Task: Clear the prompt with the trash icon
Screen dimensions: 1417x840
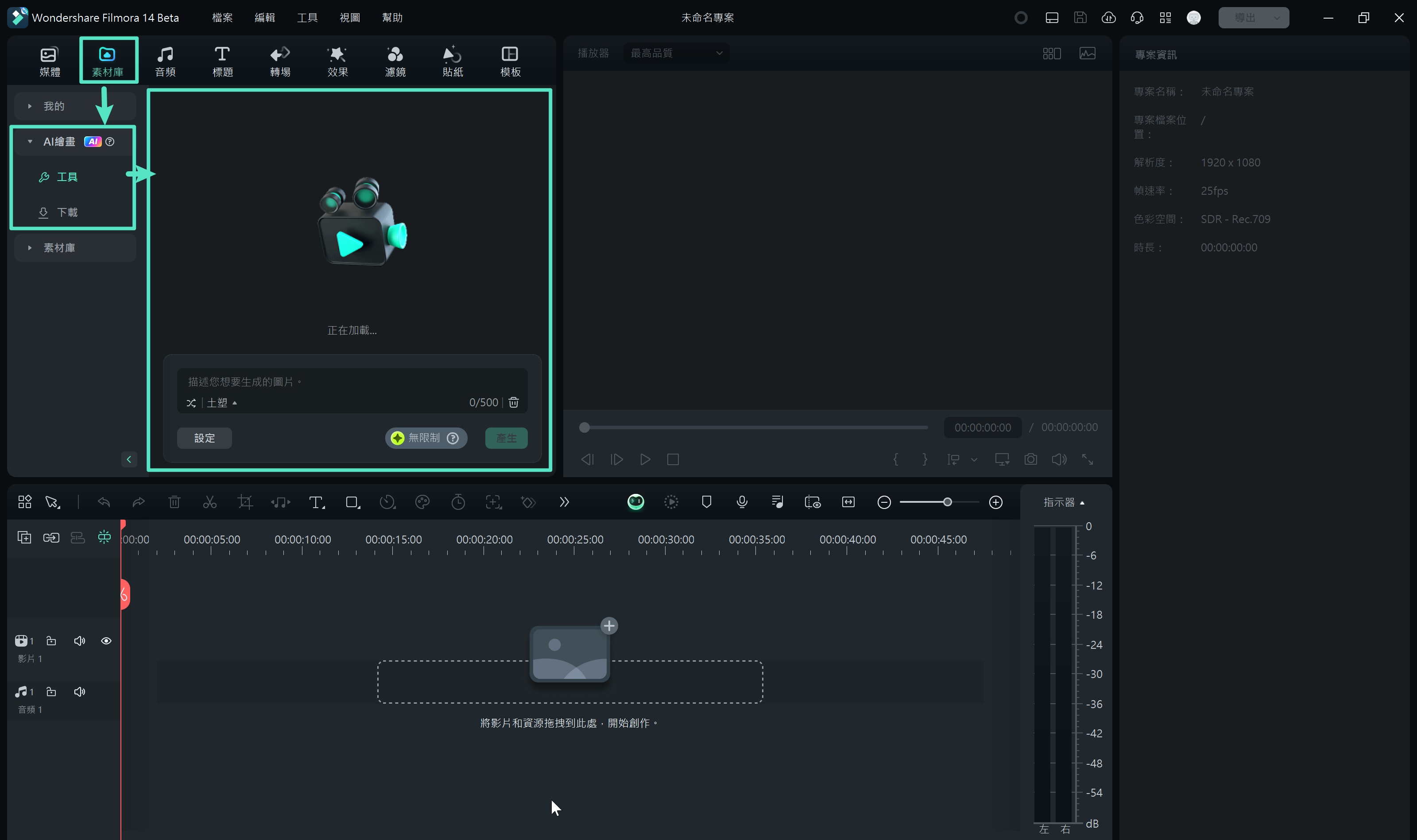Action: tap(514, 402)
